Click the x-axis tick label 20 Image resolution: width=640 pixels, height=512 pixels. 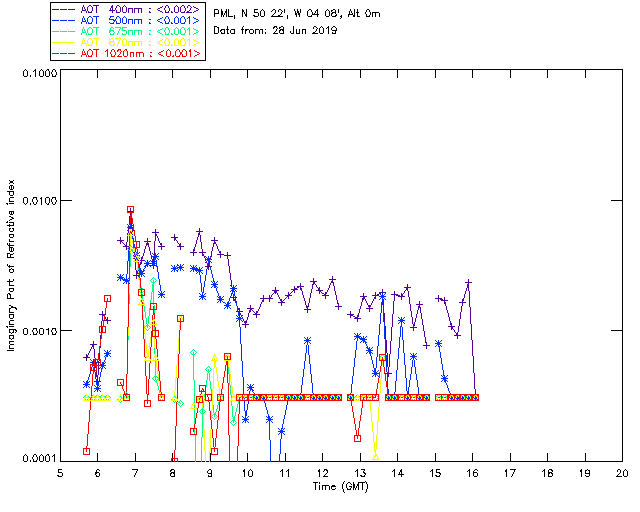click(622, 473)
